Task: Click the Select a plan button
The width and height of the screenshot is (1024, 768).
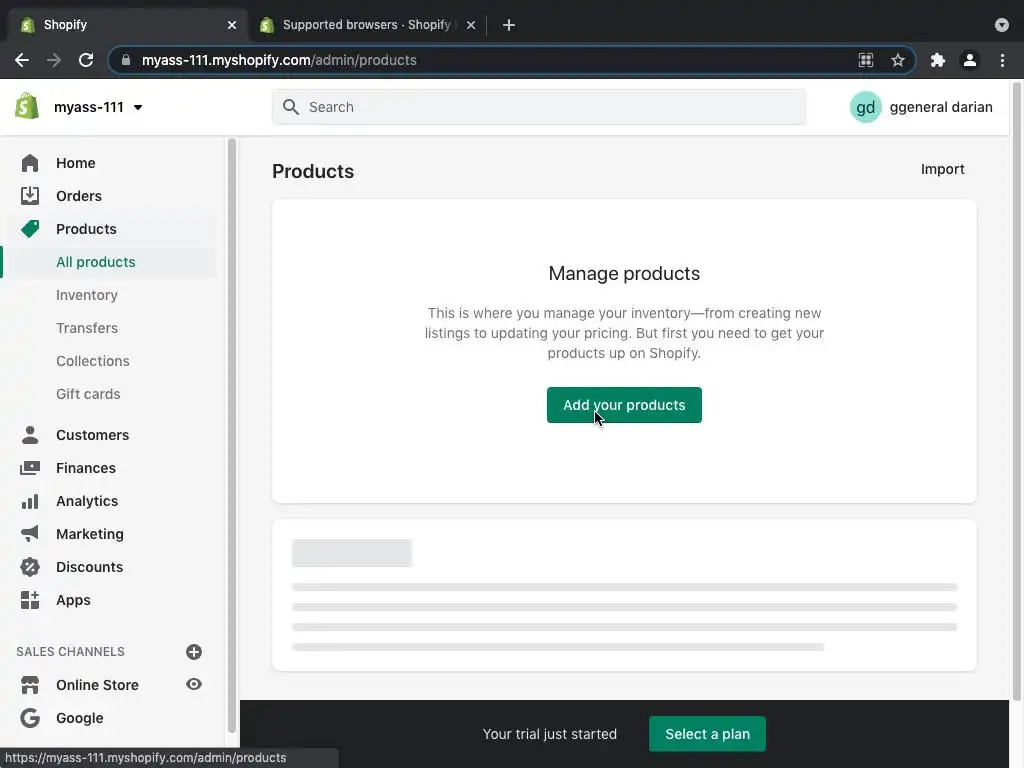Action: click(x=707, y=734)
